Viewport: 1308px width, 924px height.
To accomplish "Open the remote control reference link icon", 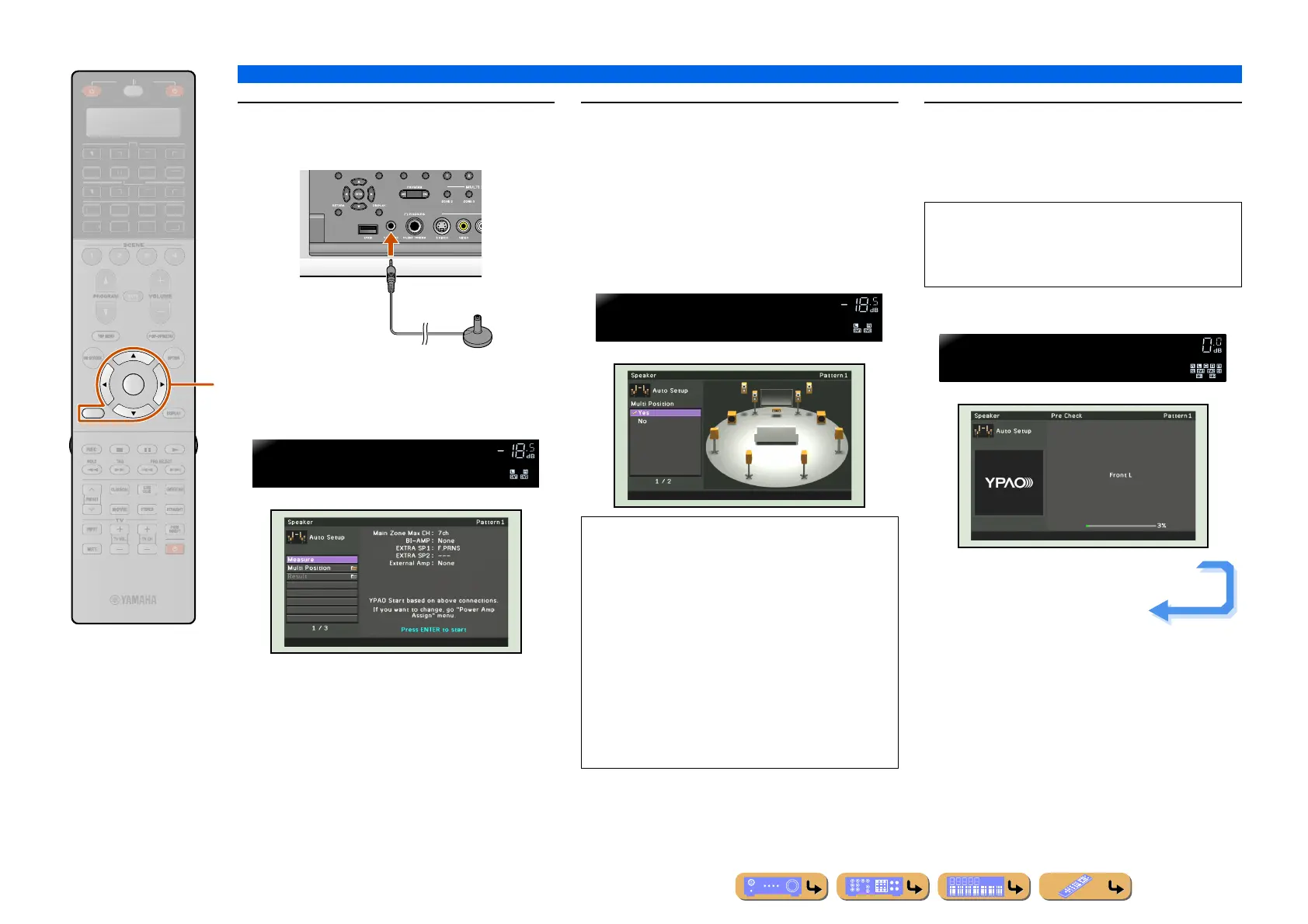I will (x=1085, y=887).
